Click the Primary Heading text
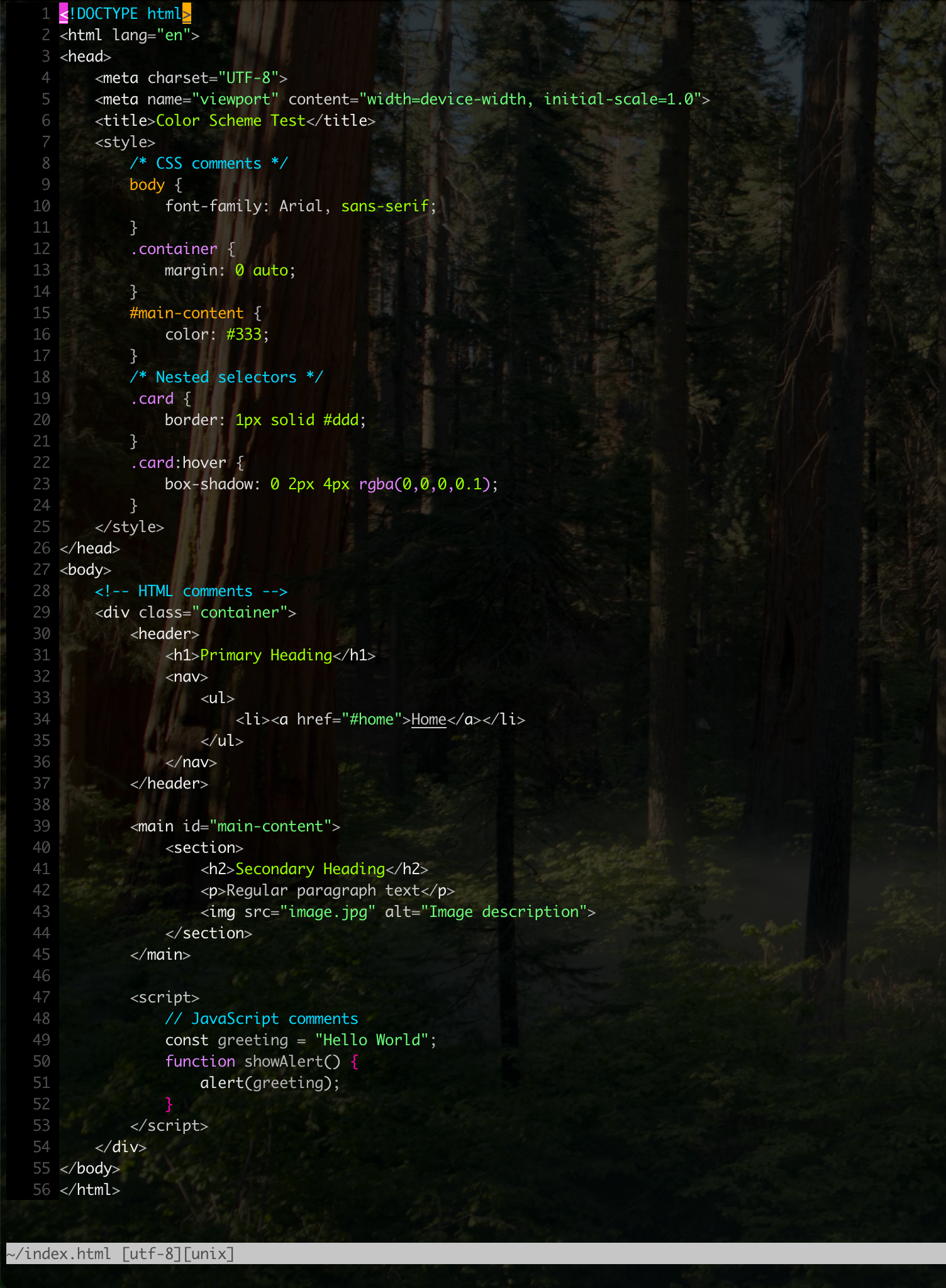The image size is (946, 1288). [x=266, y=655]
